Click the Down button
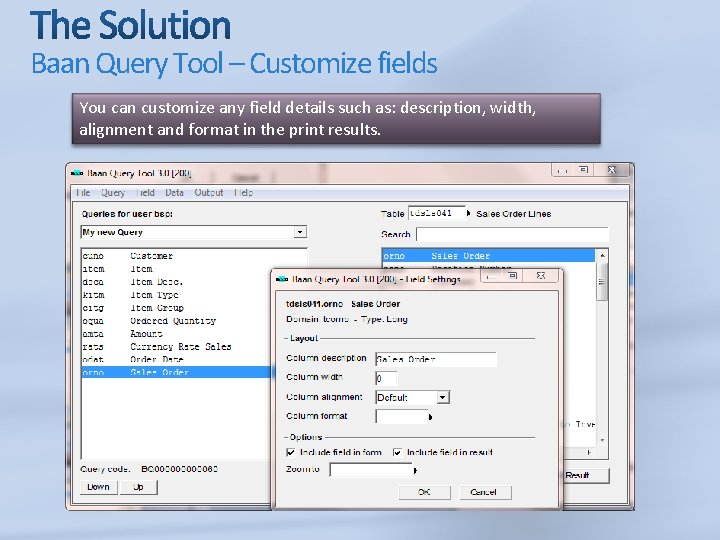 click(x=99, y=487)
